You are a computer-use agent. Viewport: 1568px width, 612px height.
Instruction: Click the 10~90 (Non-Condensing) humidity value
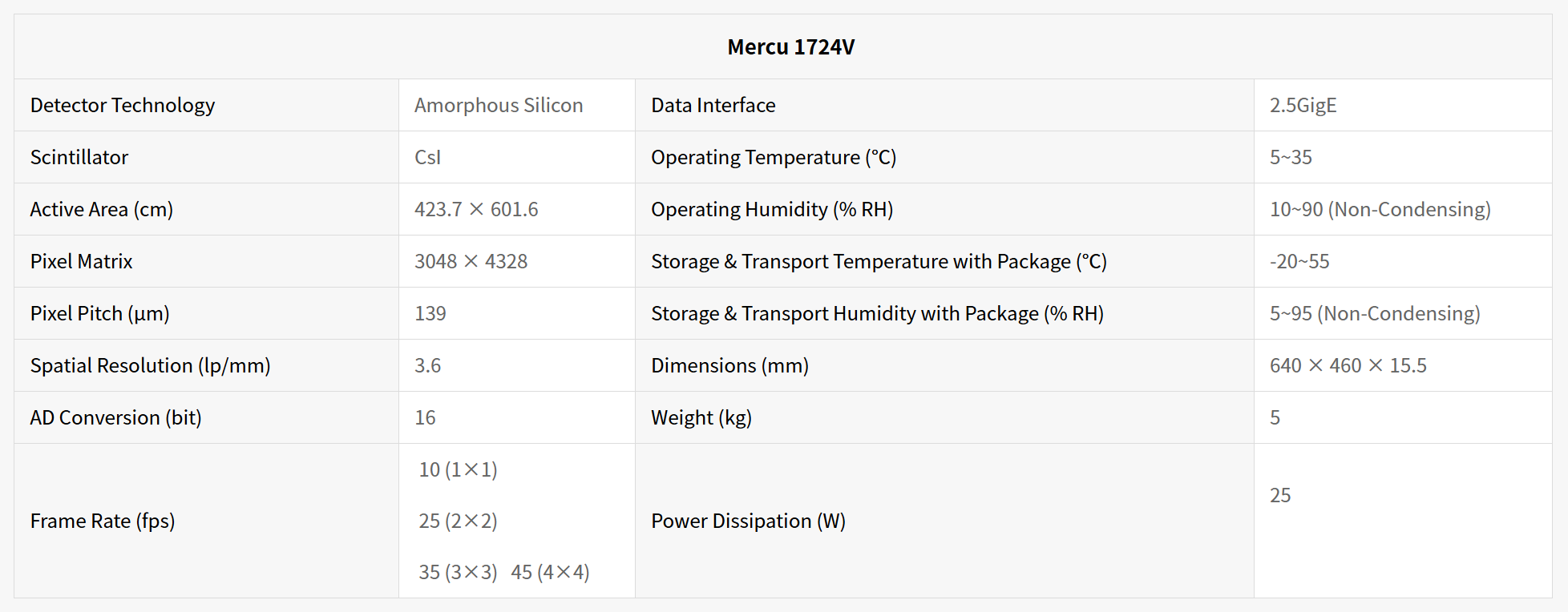1380,209
